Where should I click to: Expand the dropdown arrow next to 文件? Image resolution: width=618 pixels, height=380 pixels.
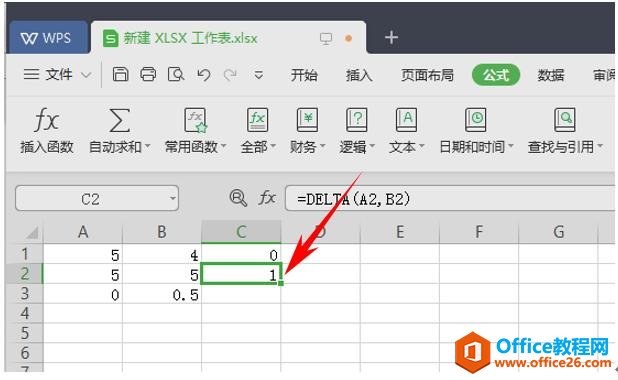point(86,75)
